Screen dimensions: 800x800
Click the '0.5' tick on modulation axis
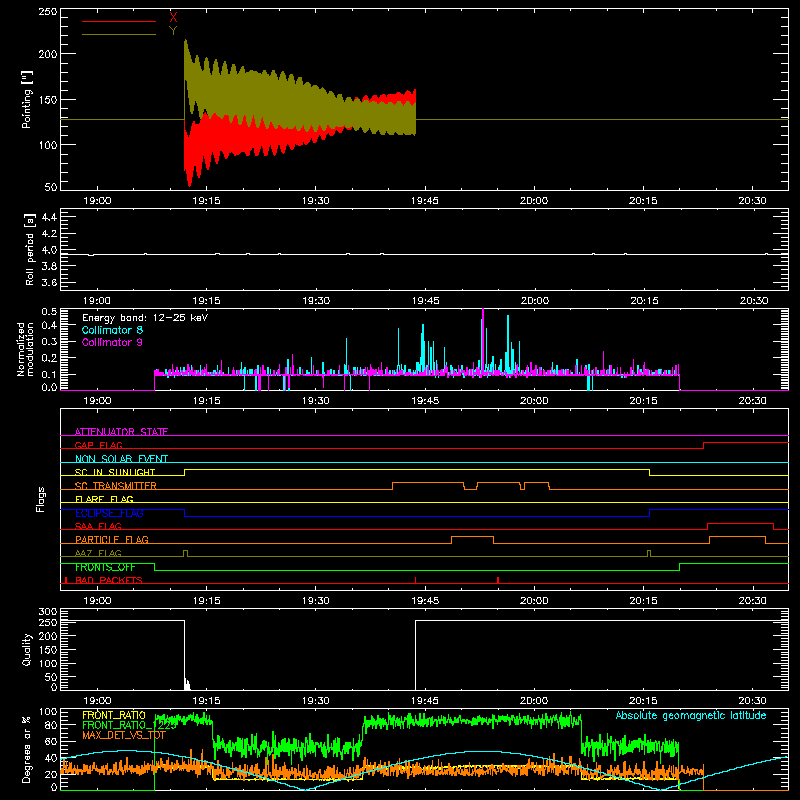pos(49,312)
